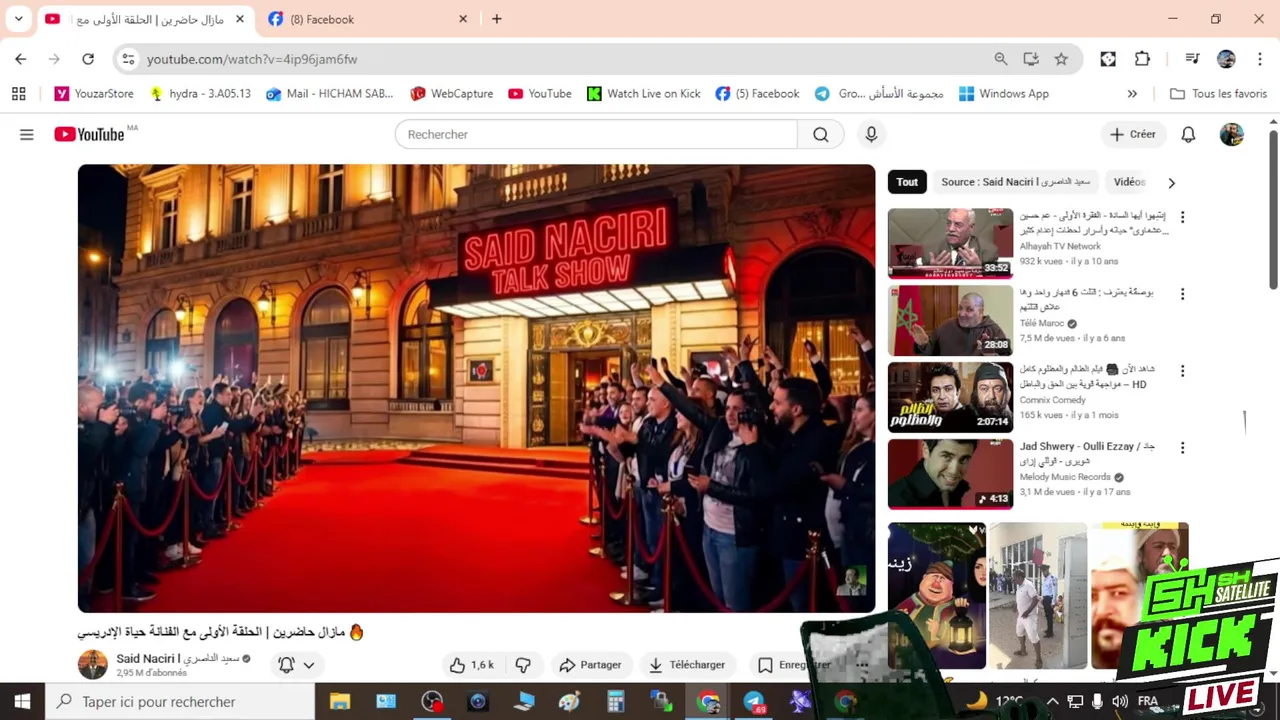Click the main video player
1280x720 pixels.
pyautogui.click(x=476, y=388)
